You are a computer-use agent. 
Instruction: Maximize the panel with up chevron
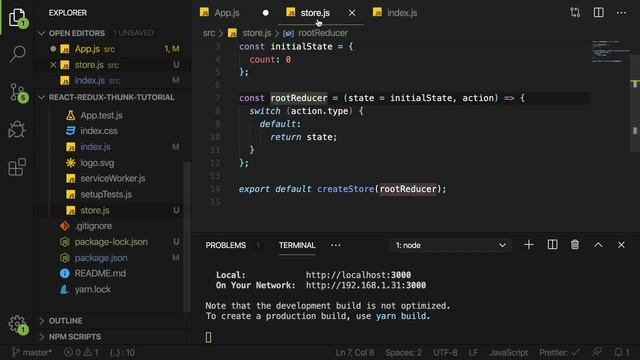598,245
